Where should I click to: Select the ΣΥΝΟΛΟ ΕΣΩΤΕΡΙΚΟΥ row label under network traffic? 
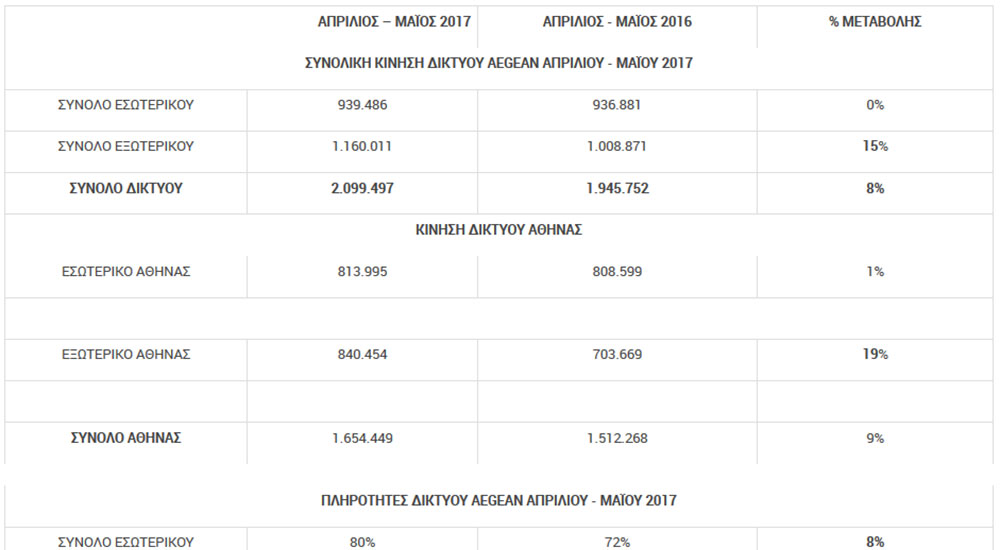126,105
